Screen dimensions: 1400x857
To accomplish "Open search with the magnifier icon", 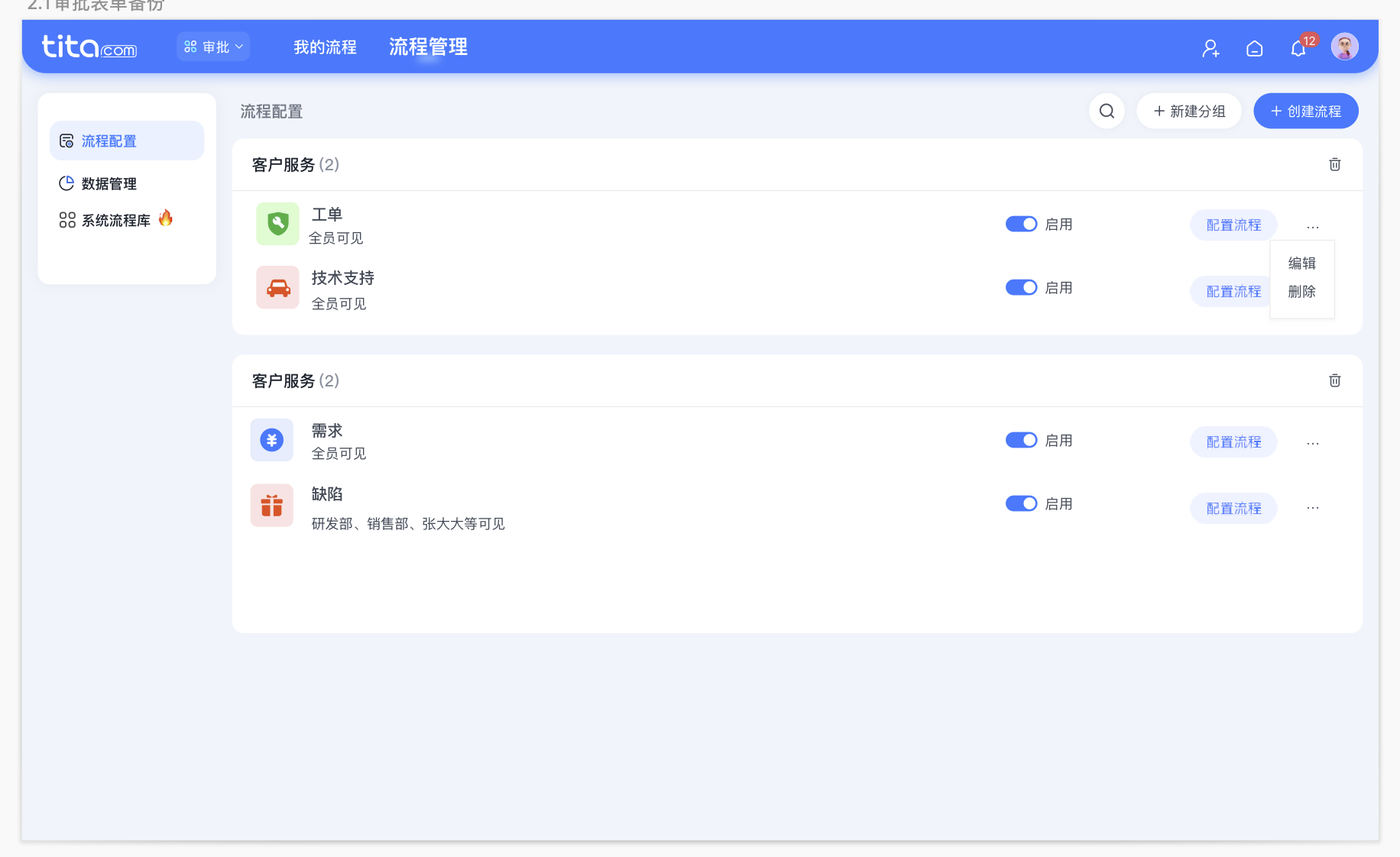I will click(x=1107, y=111).
